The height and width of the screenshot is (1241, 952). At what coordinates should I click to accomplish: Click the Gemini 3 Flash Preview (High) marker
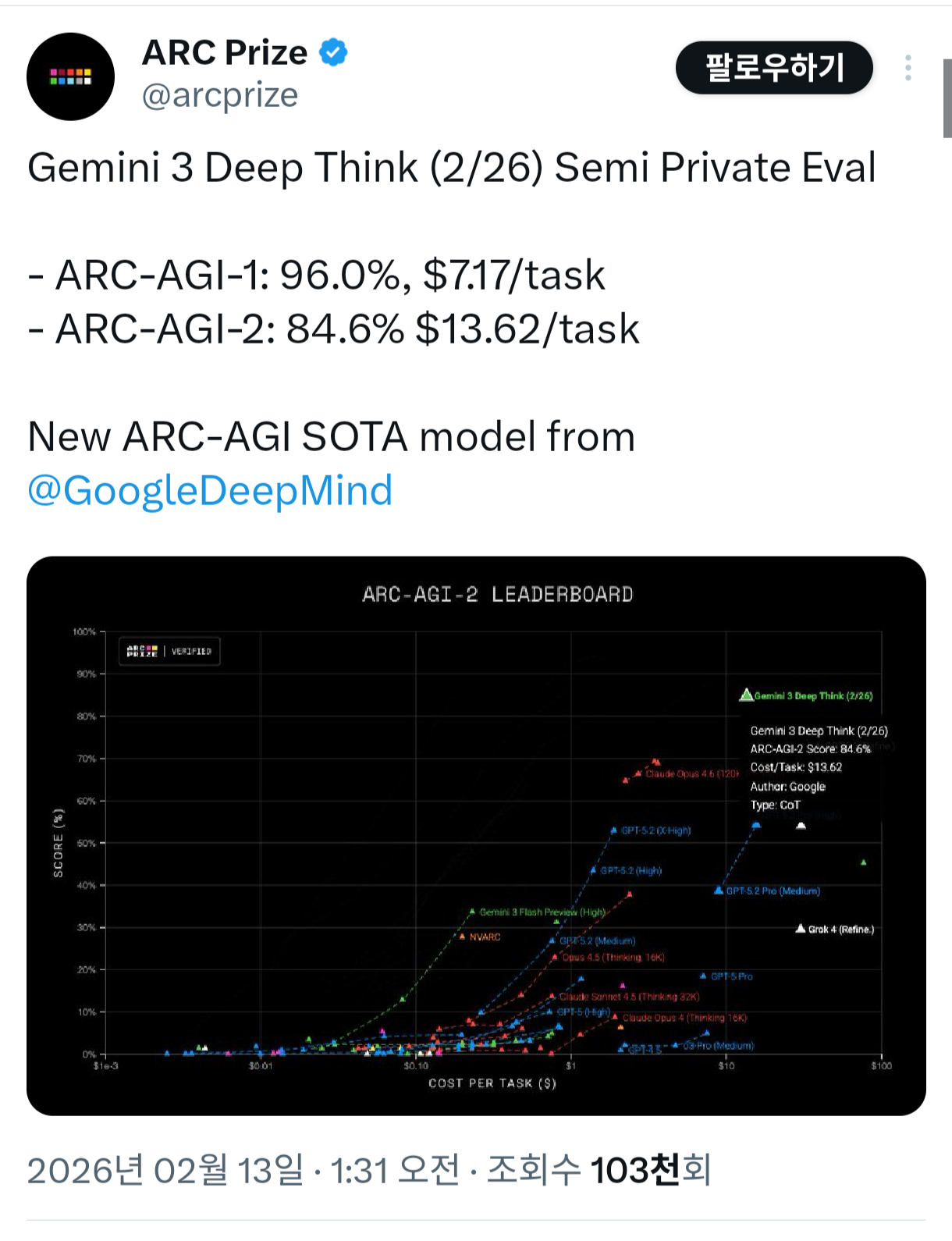click(x=472, y=911)
